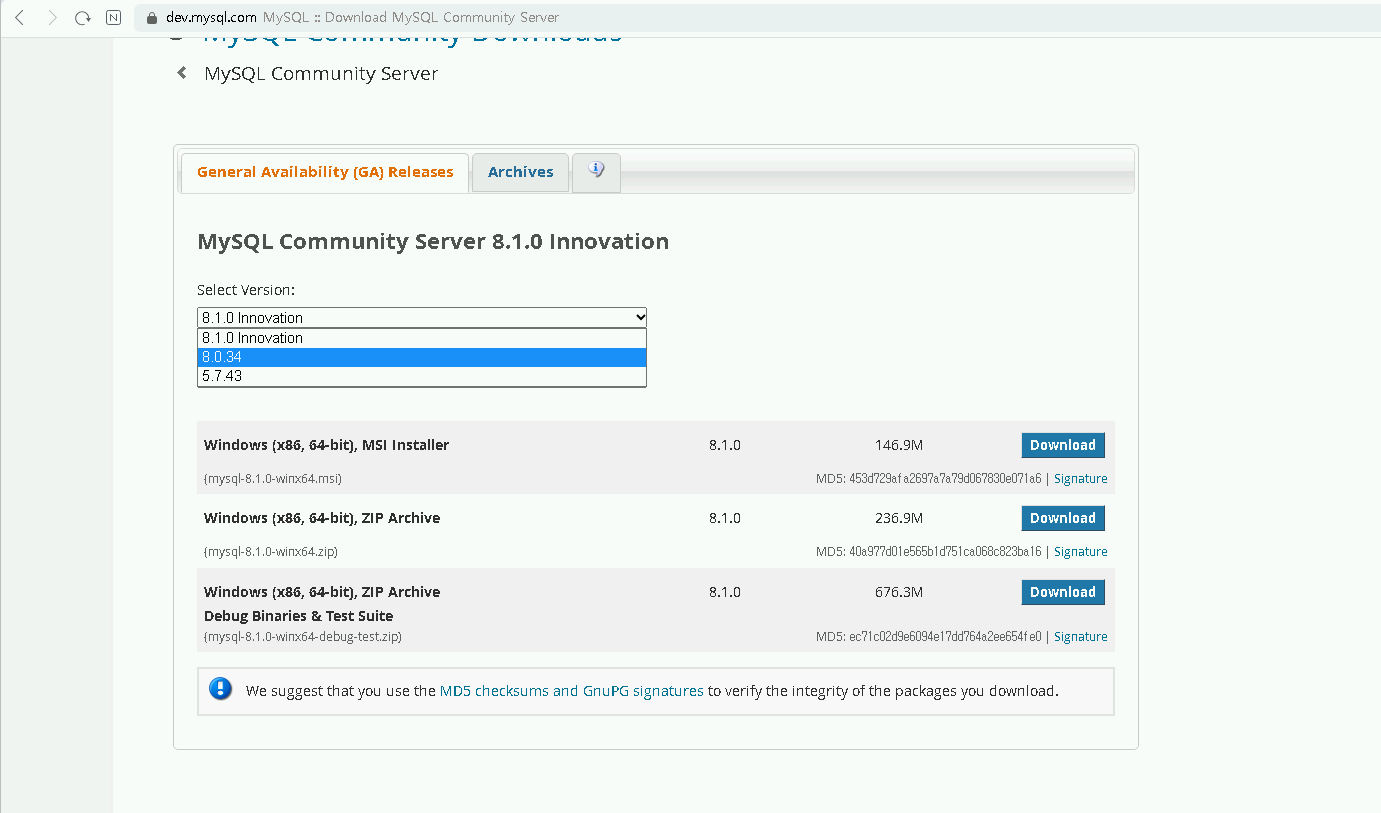Screen dimensions: 1381x813
Task: Click the N extension icon in toolbar
Action: point(114,17)
